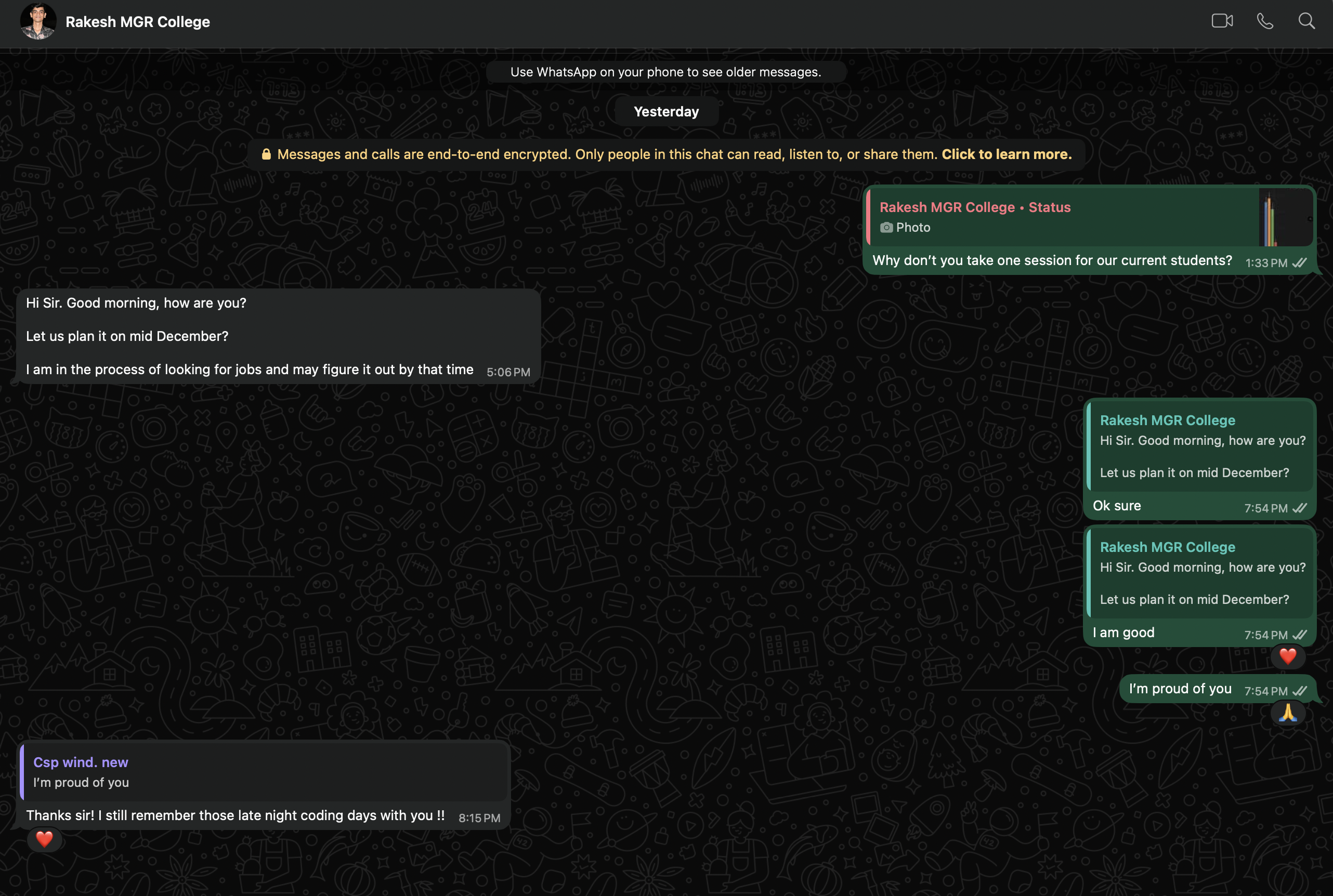This screenshot has width=1333, height=896.
Task: Click read receipt ticks on 'I'm proud of you'
Action: pos(1300,691)
